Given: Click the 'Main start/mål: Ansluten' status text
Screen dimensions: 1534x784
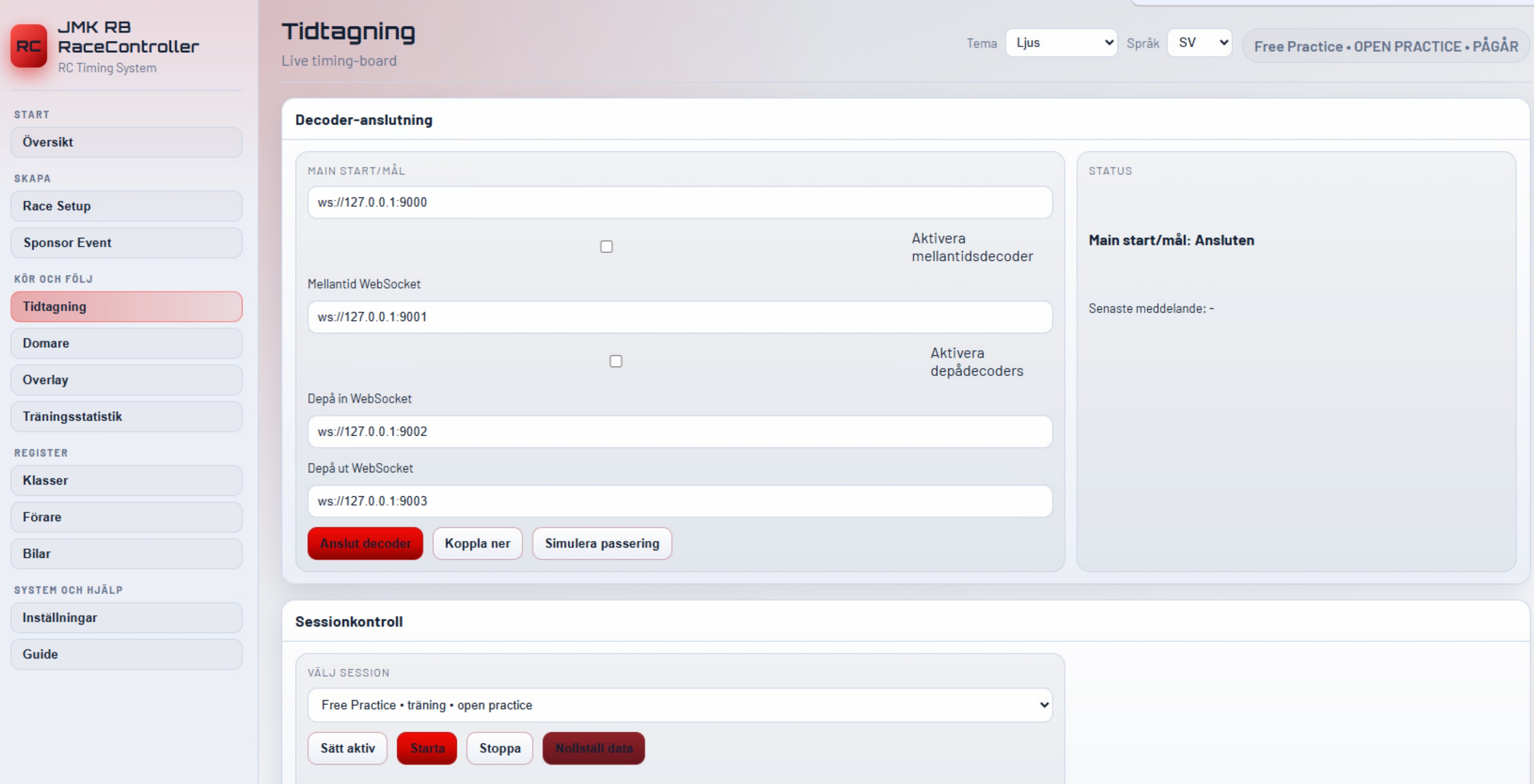Looking at the screenshot, I should [x=1171, y=240].
